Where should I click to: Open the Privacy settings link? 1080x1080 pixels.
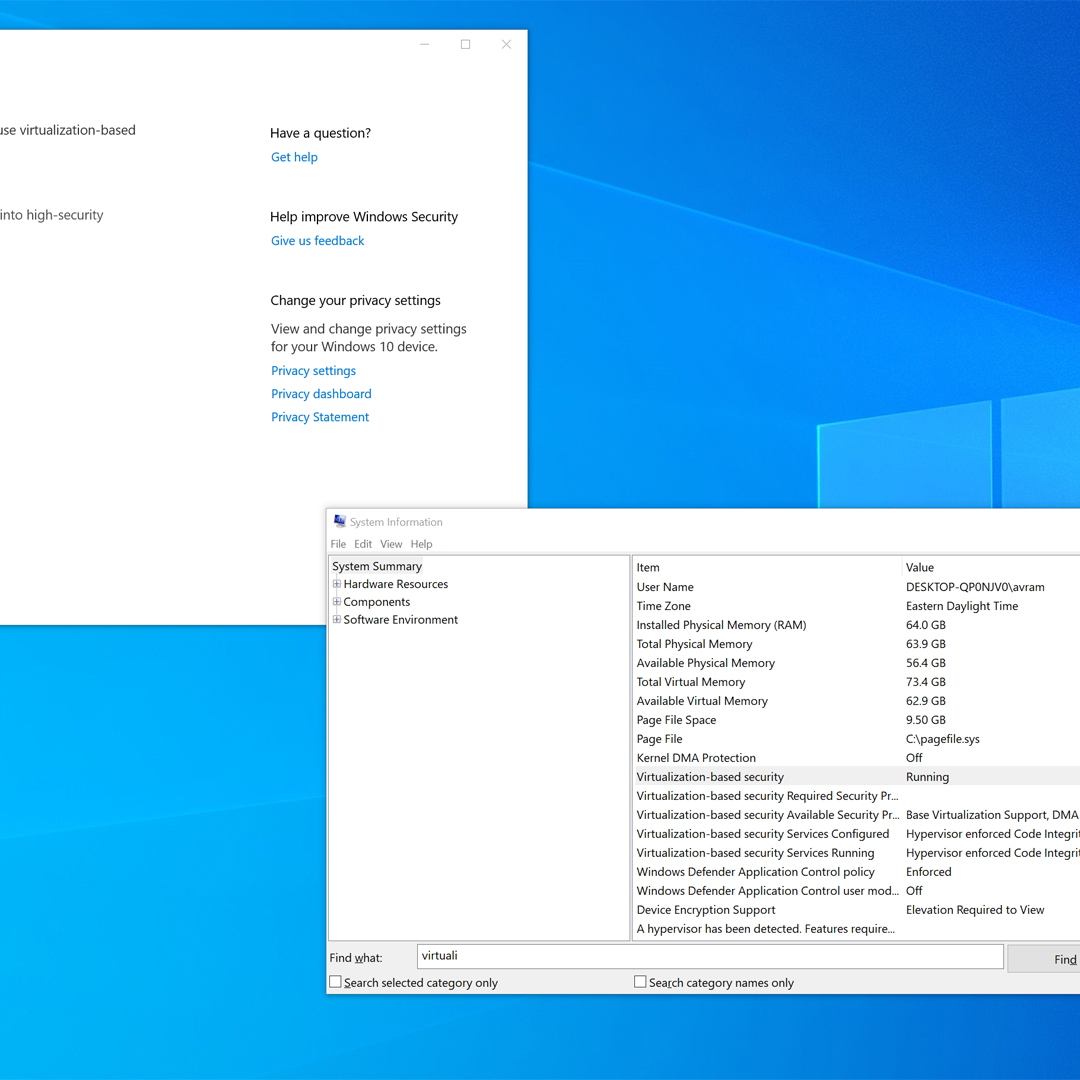[313, 371]
